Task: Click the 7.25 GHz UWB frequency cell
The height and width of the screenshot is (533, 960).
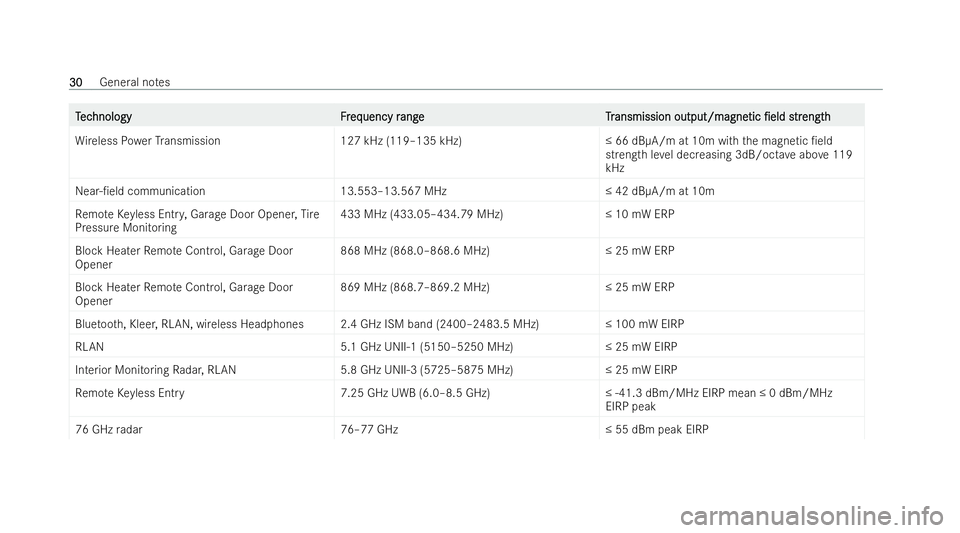Action: coord(415,393)
